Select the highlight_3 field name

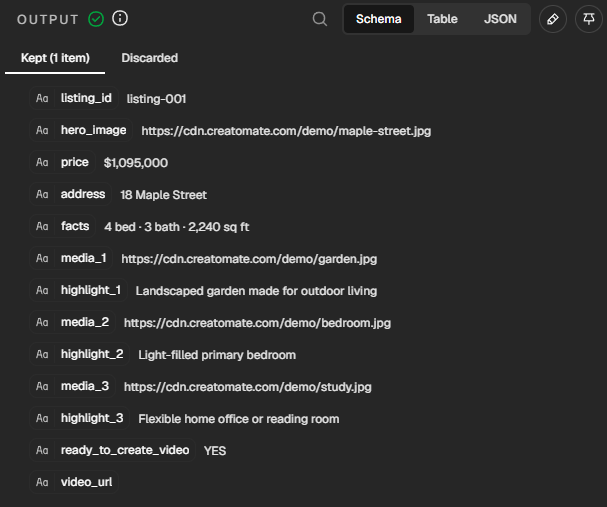(x=92, y=418)
